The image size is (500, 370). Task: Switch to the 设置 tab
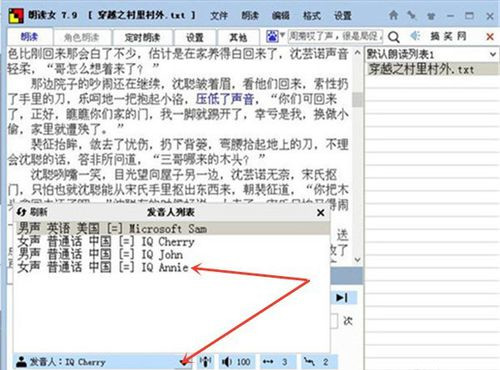tap(195, 37)
